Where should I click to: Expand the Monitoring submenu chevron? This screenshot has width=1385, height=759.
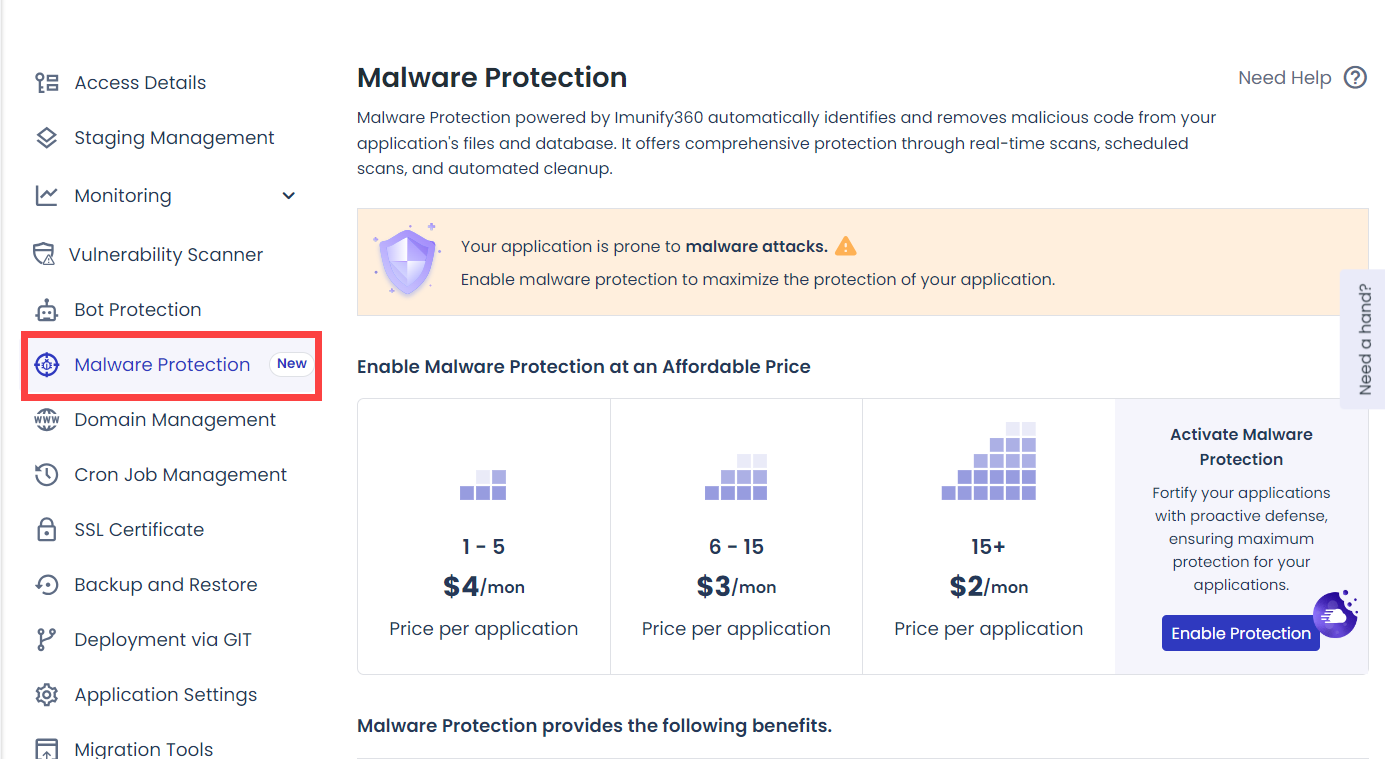[289, 196]
